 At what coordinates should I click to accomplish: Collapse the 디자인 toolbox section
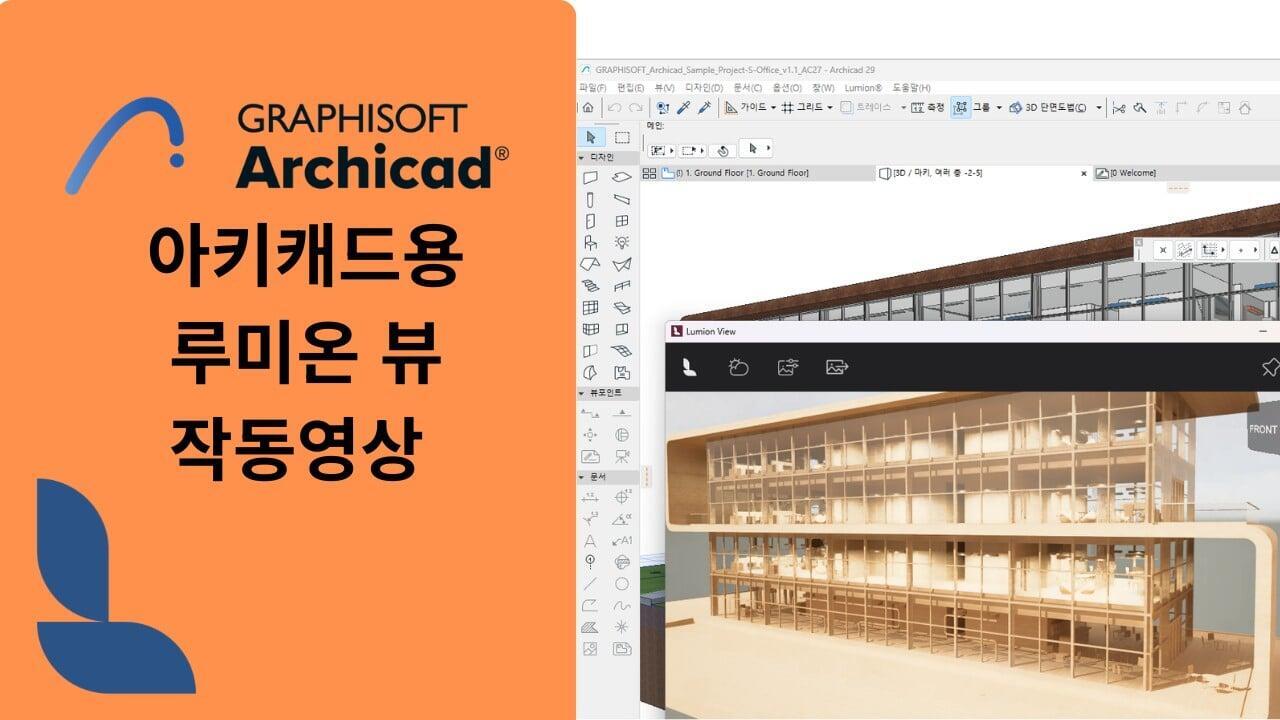[582, 157]
